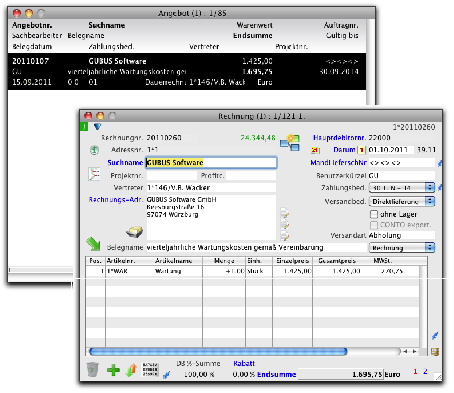Click the trash can delete icon
Viewport: 454px width, 393px height.
click(x=93, y=370)
